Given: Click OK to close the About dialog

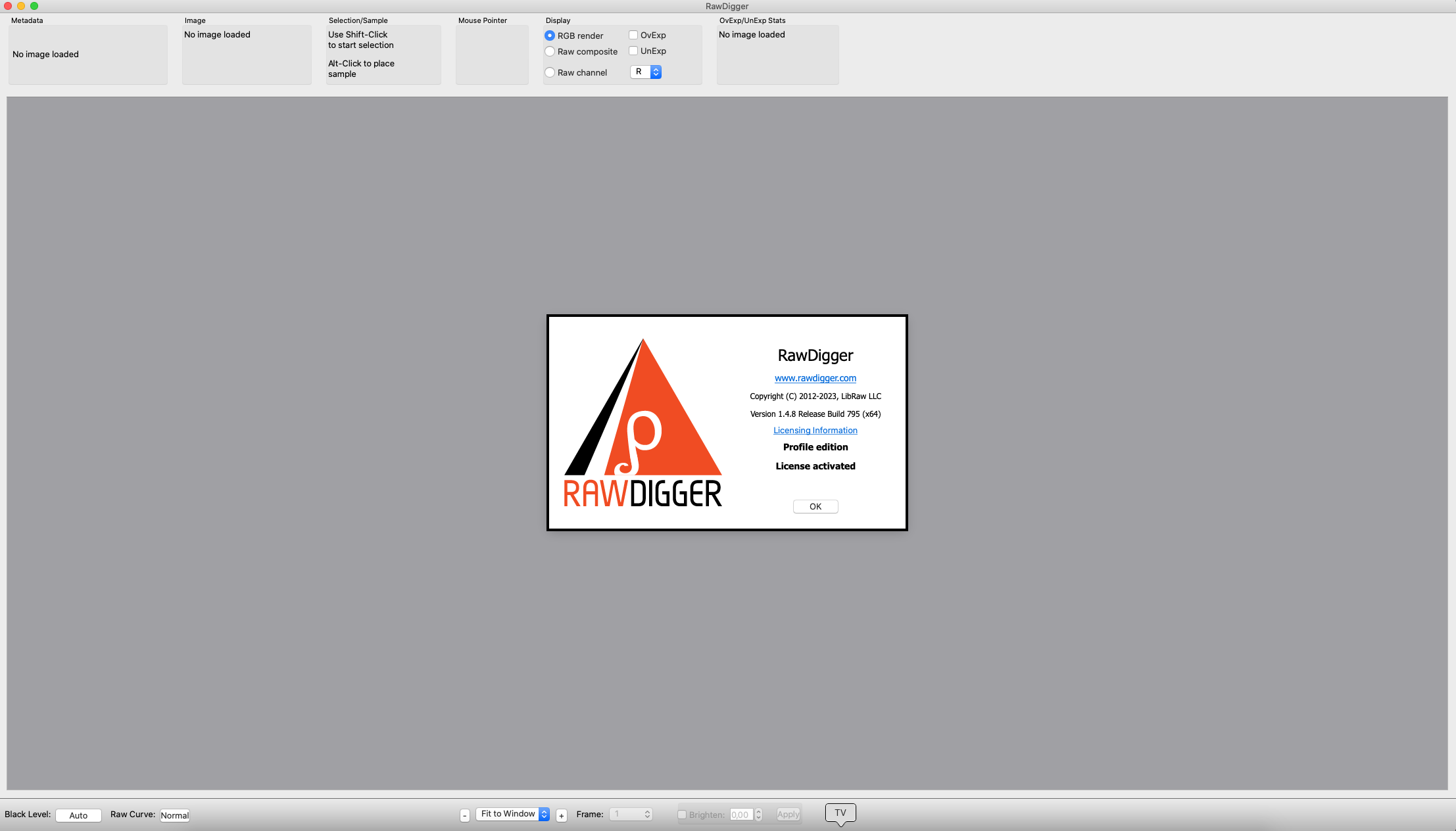Looking at the screenshot, I should [815, 506].
